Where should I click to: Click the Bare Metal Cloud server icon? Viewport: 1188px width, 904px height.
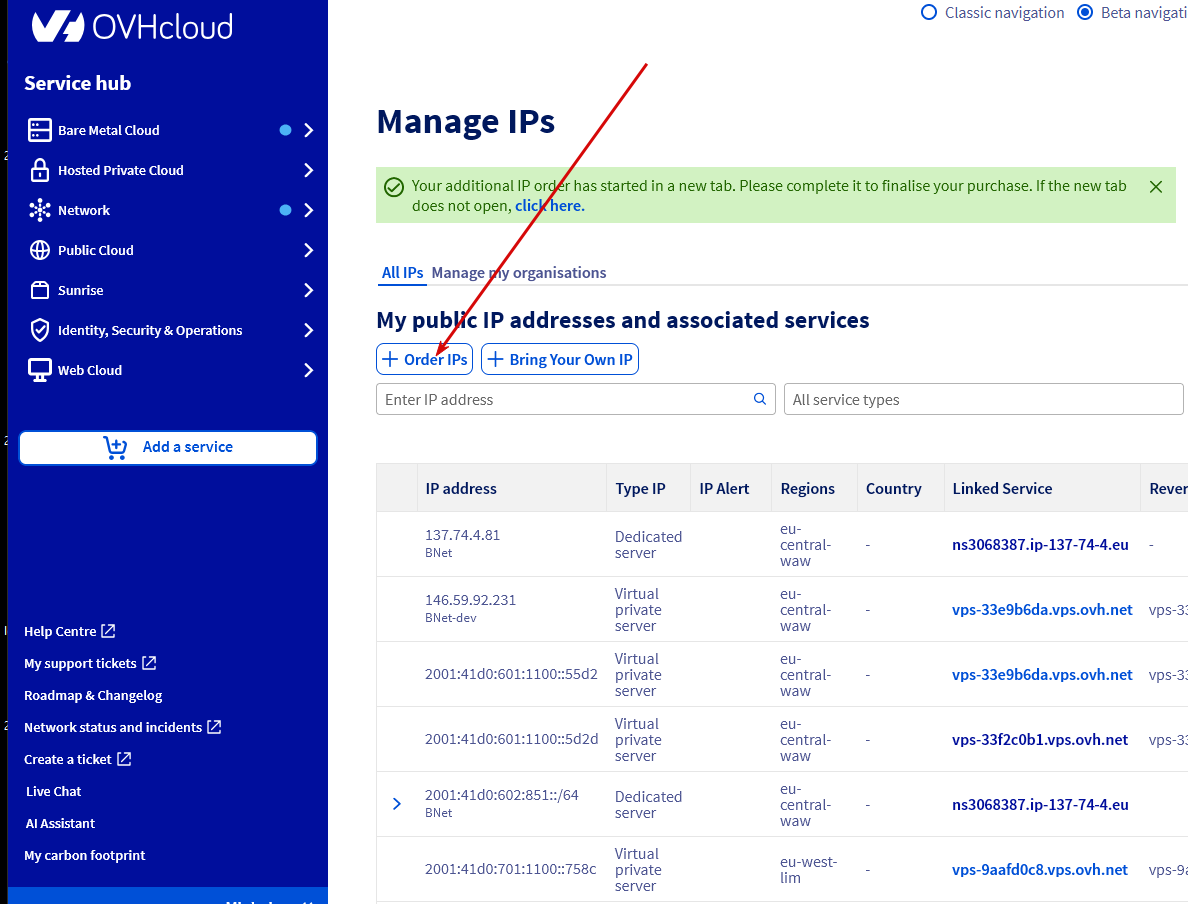(x=39, y=130)
